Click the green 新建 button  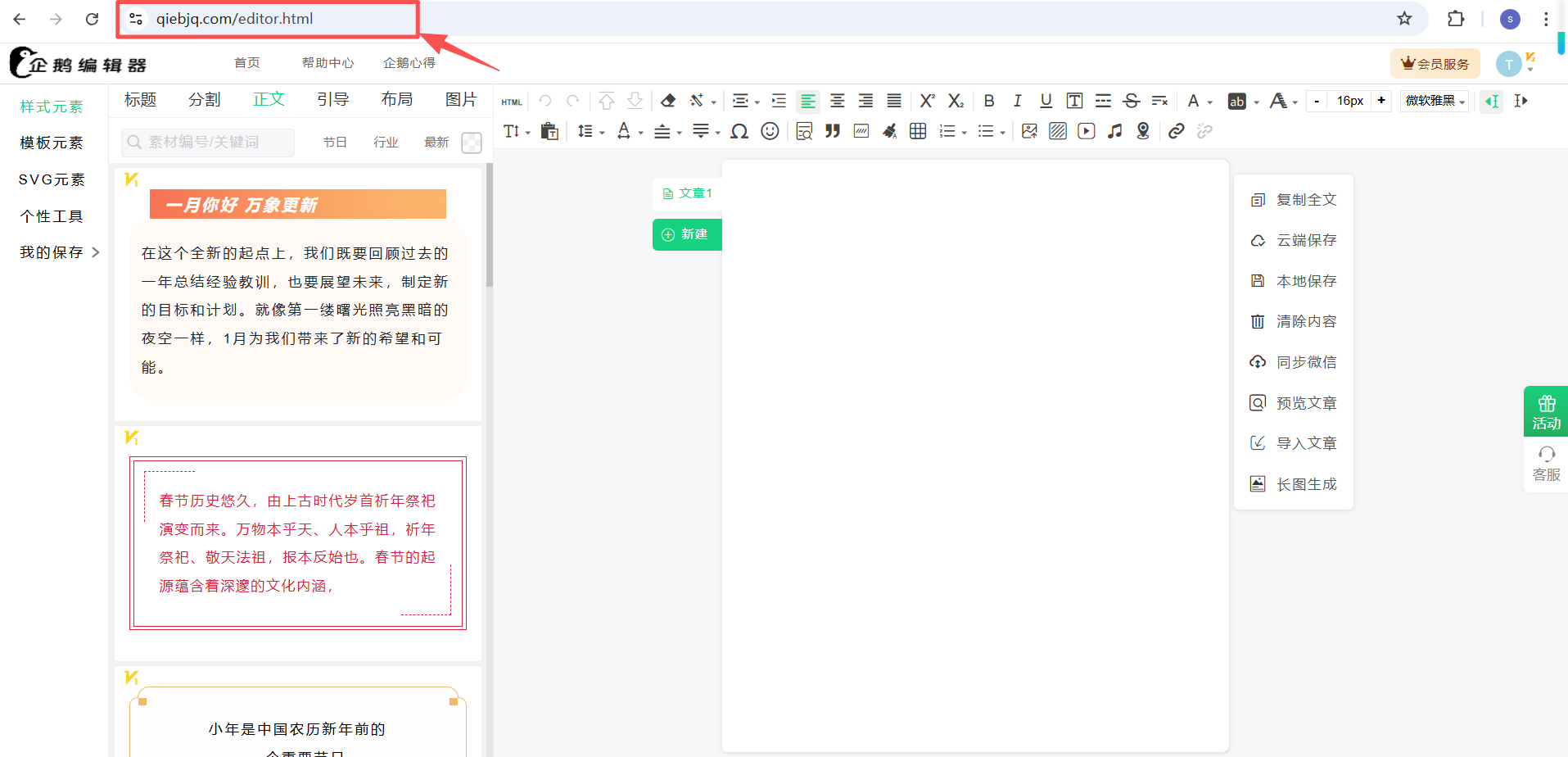click(x=687, y=234)
